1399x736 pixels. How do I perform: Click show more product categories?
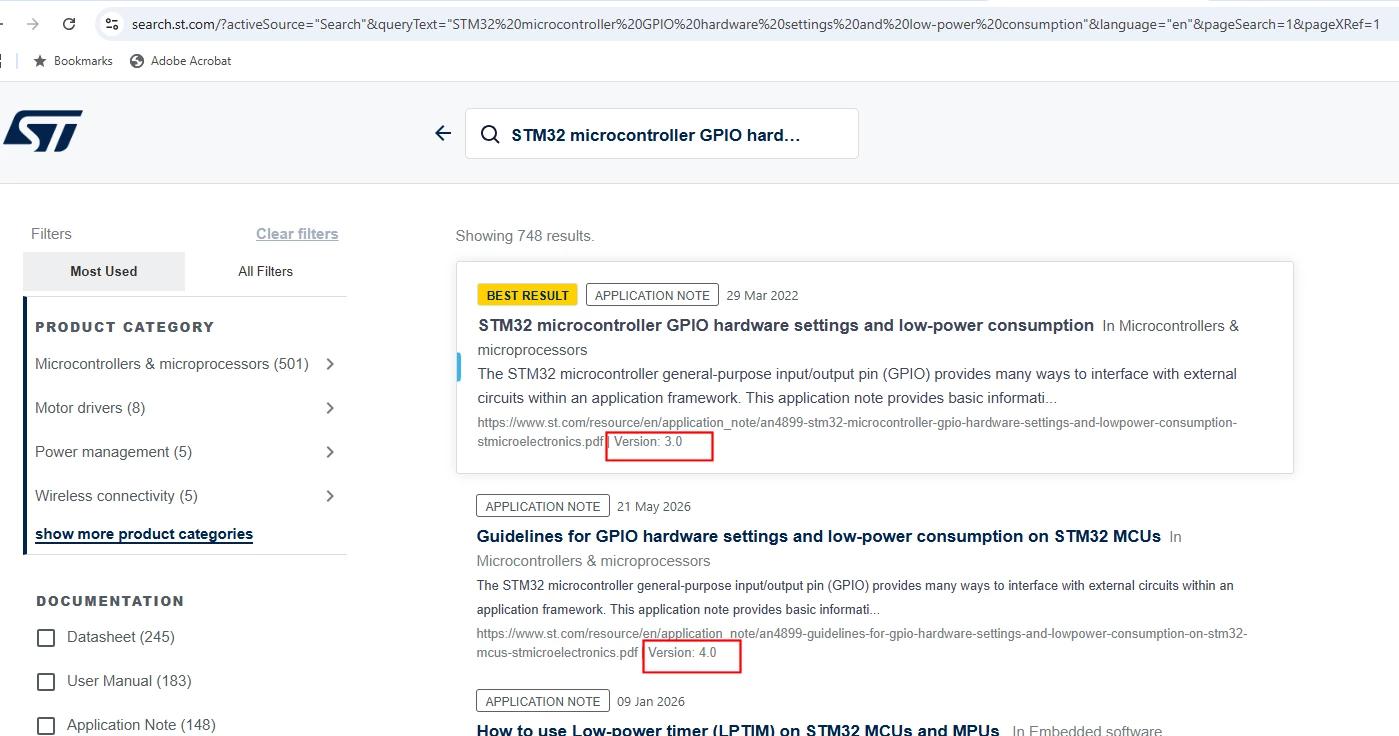pyautogui.click(x=144, y=534)
